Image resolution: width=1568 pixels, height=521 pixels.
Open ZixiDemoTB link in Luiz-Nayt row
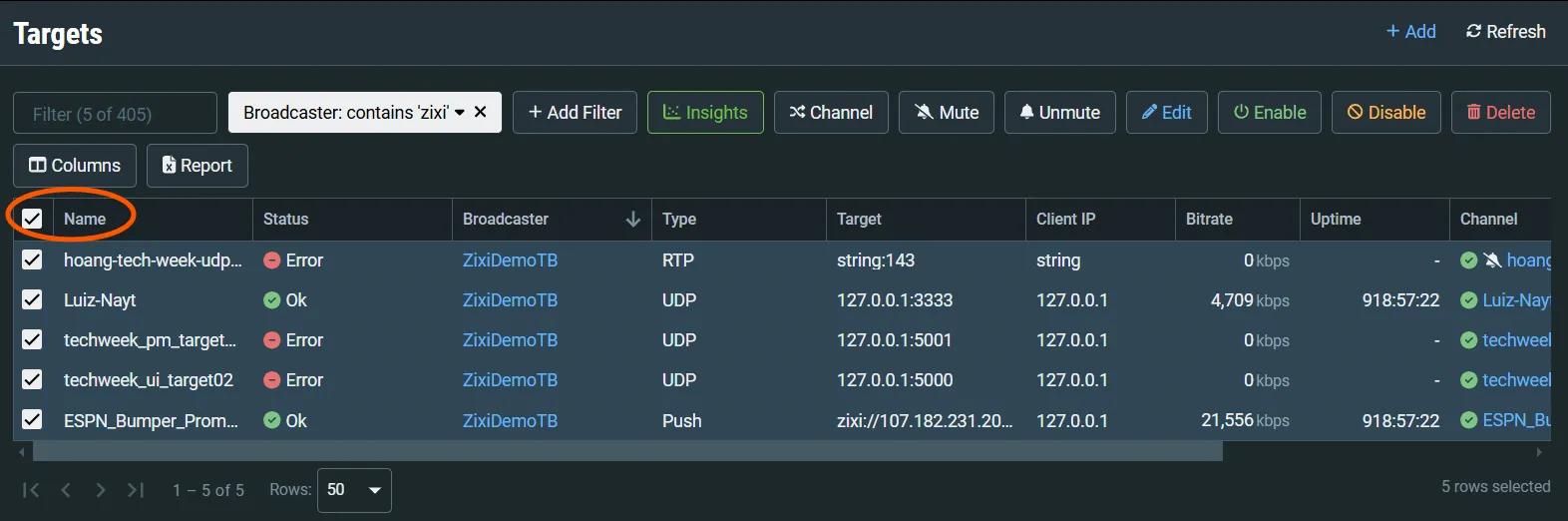[510, 300]
